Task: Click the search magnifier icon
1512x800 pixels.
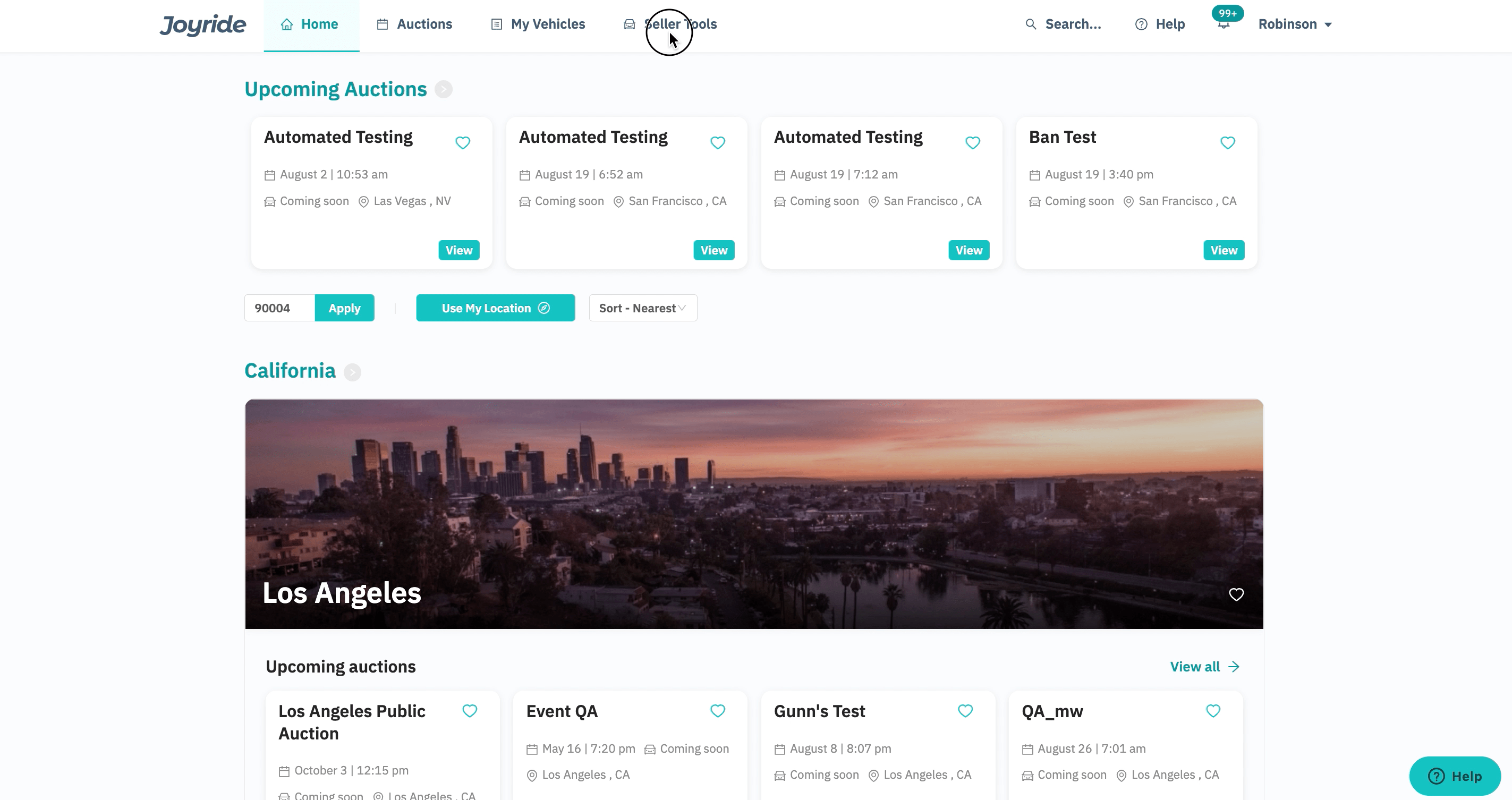Action: pyautogui.click(x=1030, y=24)
